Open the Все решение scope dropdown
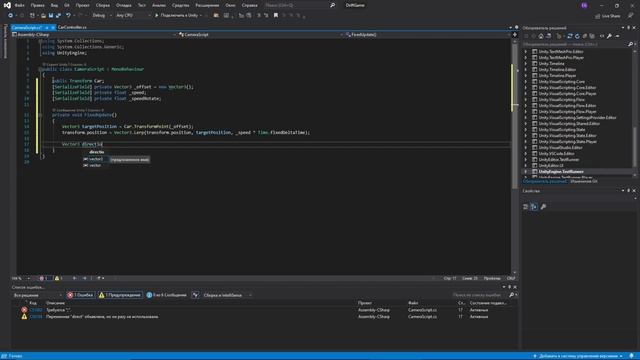This screenshot has height=360, width=640. 38,295
